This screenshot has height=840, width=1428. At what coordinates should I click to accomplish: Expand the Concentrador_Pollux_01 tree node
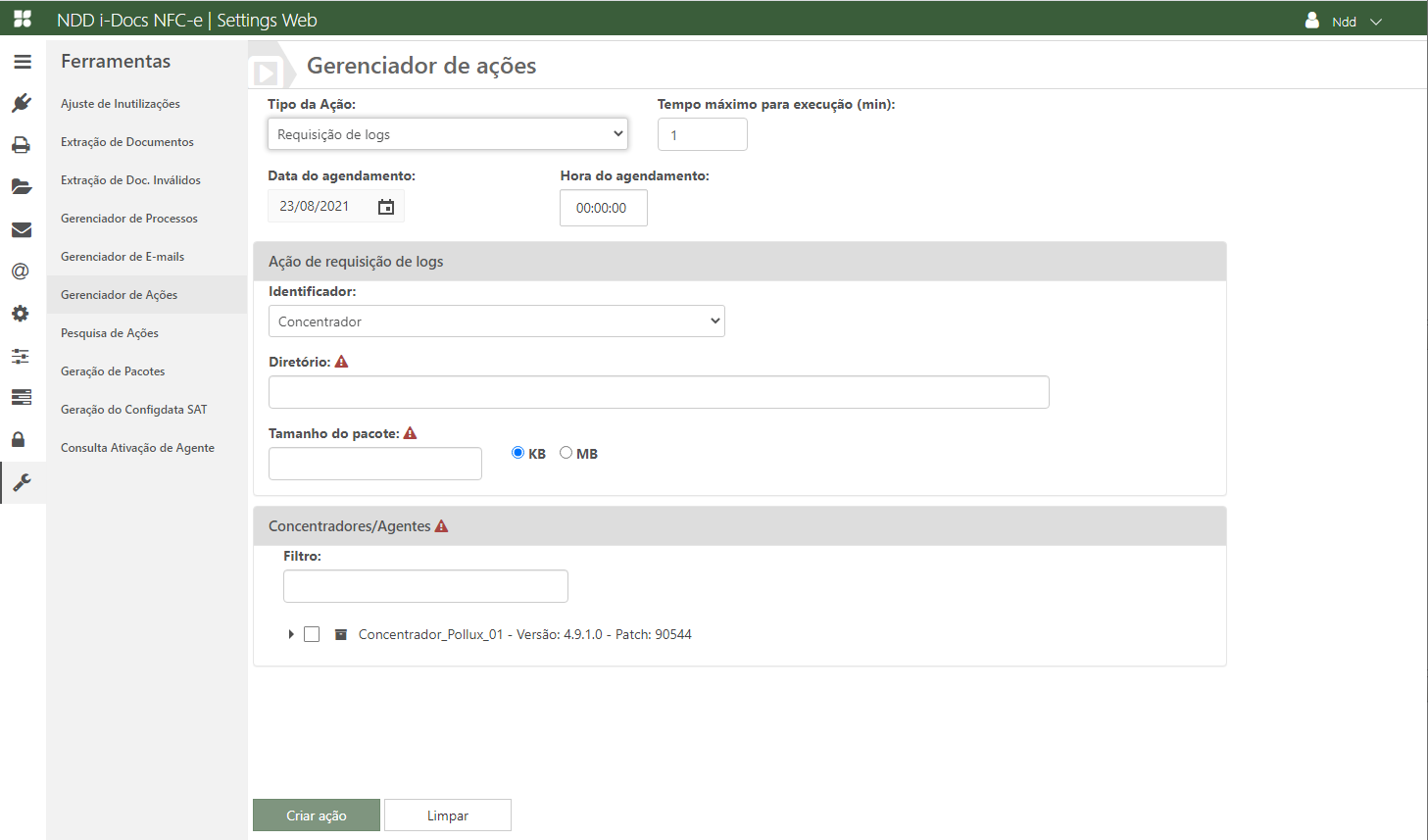(291, 634)
